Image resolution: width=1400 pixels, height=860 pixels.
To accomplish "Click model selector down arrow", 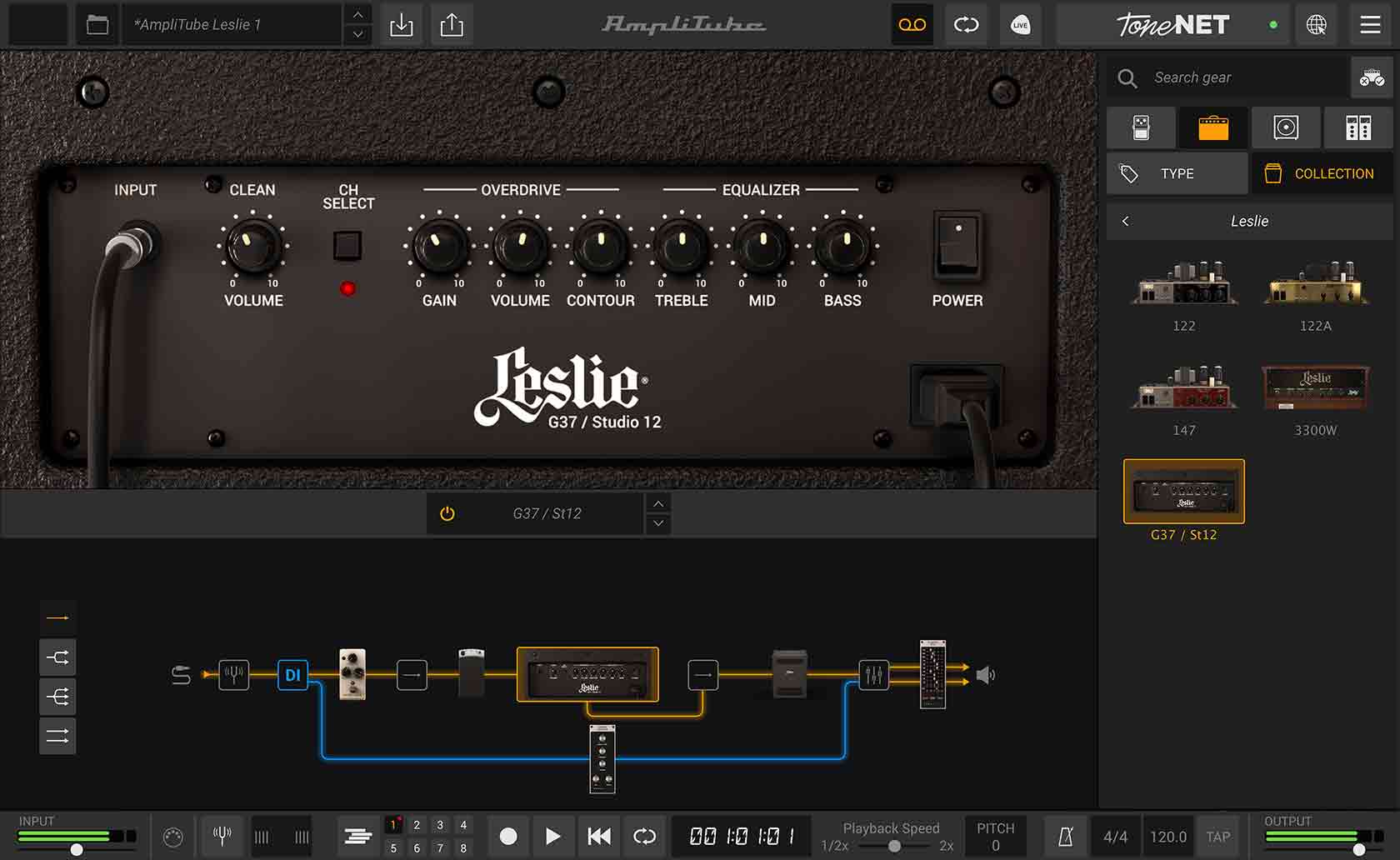I will pos(658,523).
